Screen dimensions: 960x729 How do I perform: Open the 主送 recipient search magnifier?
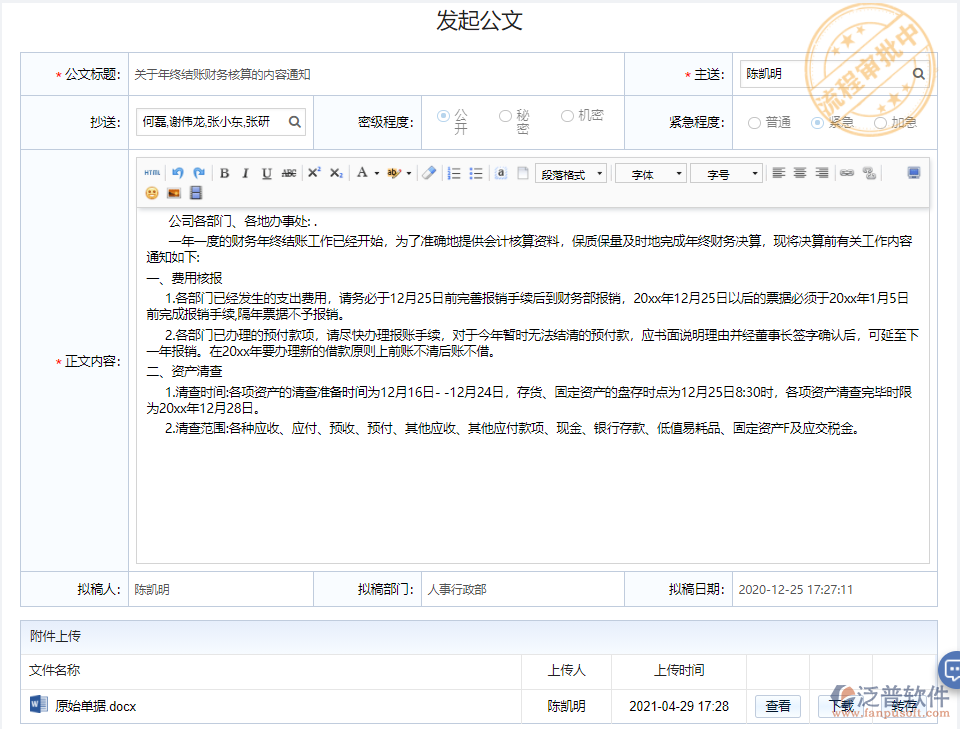coord(919,73)
